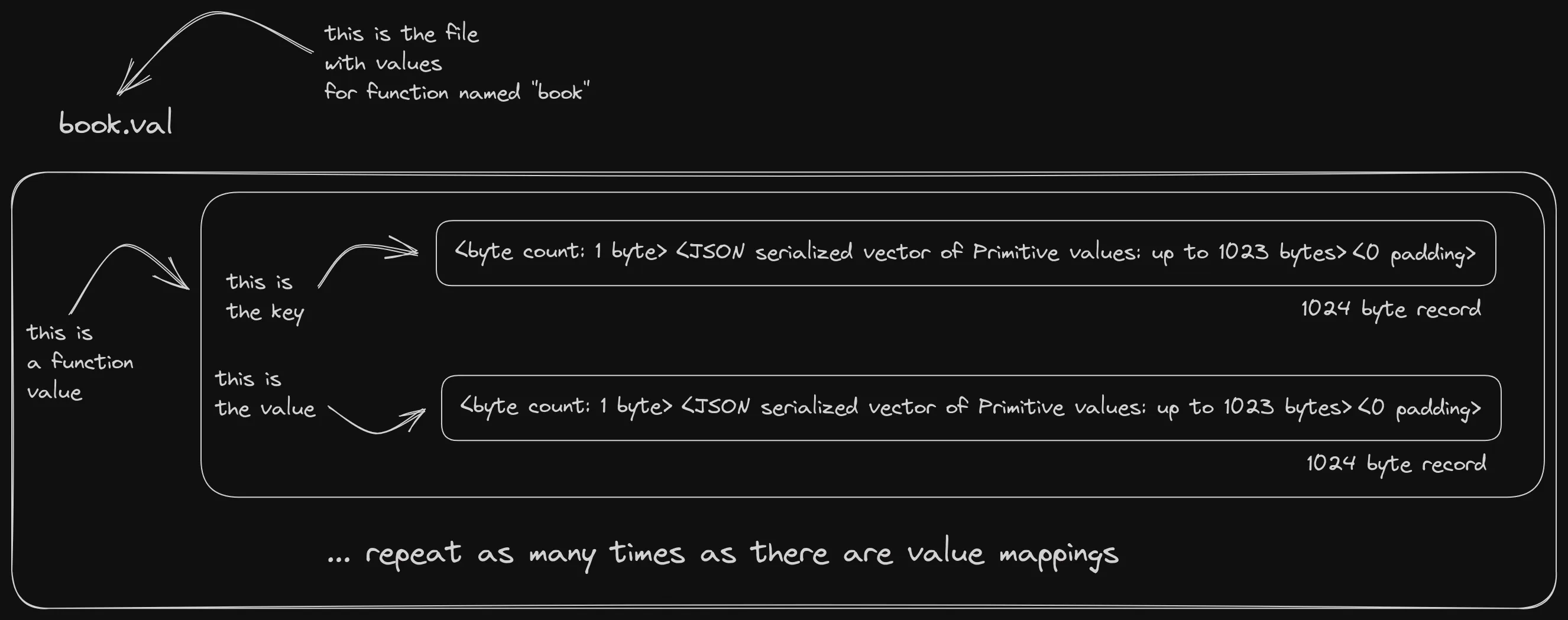This screenshot has width=1568, height=620.
Task: Click the "1024 byte record" label under the value record
Action: coord(1396,463)
